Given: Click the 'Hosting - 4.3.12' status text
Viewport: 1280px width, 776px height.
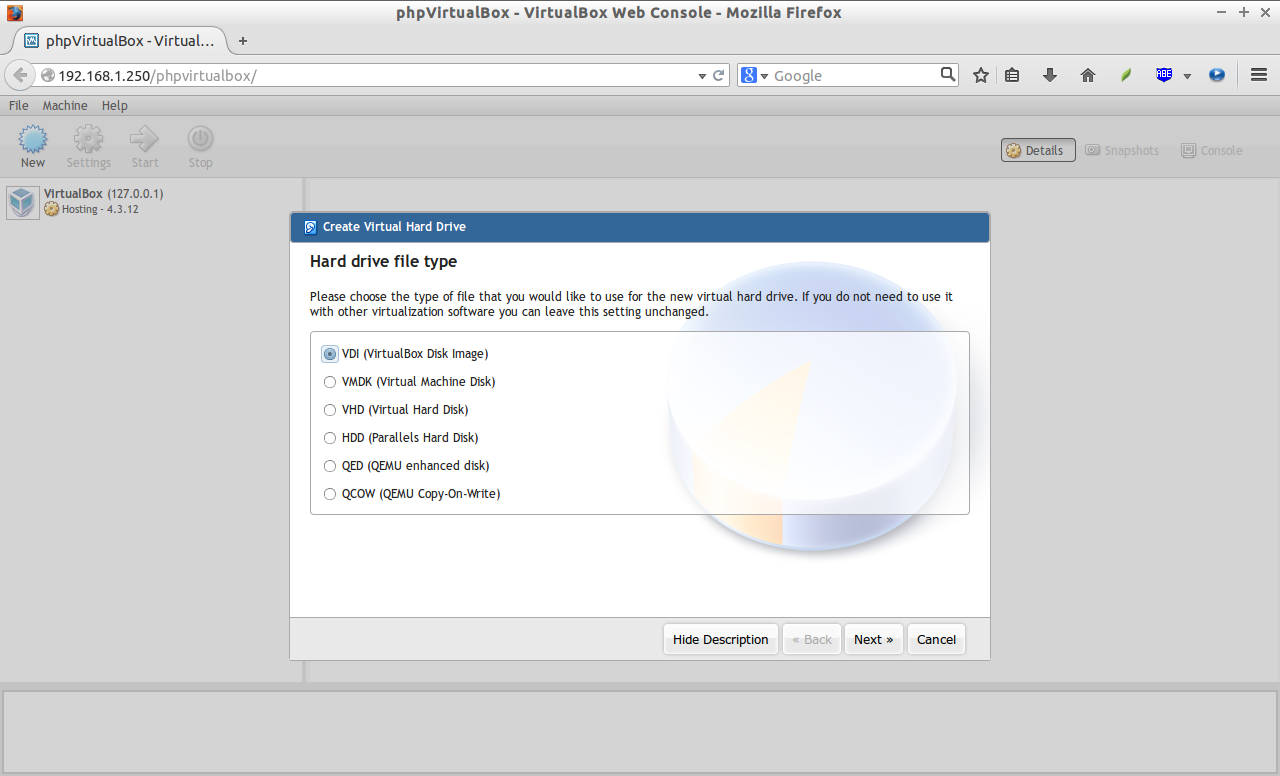Looking at the screenshot, I should pyautogui.click(x=100, y=210).
